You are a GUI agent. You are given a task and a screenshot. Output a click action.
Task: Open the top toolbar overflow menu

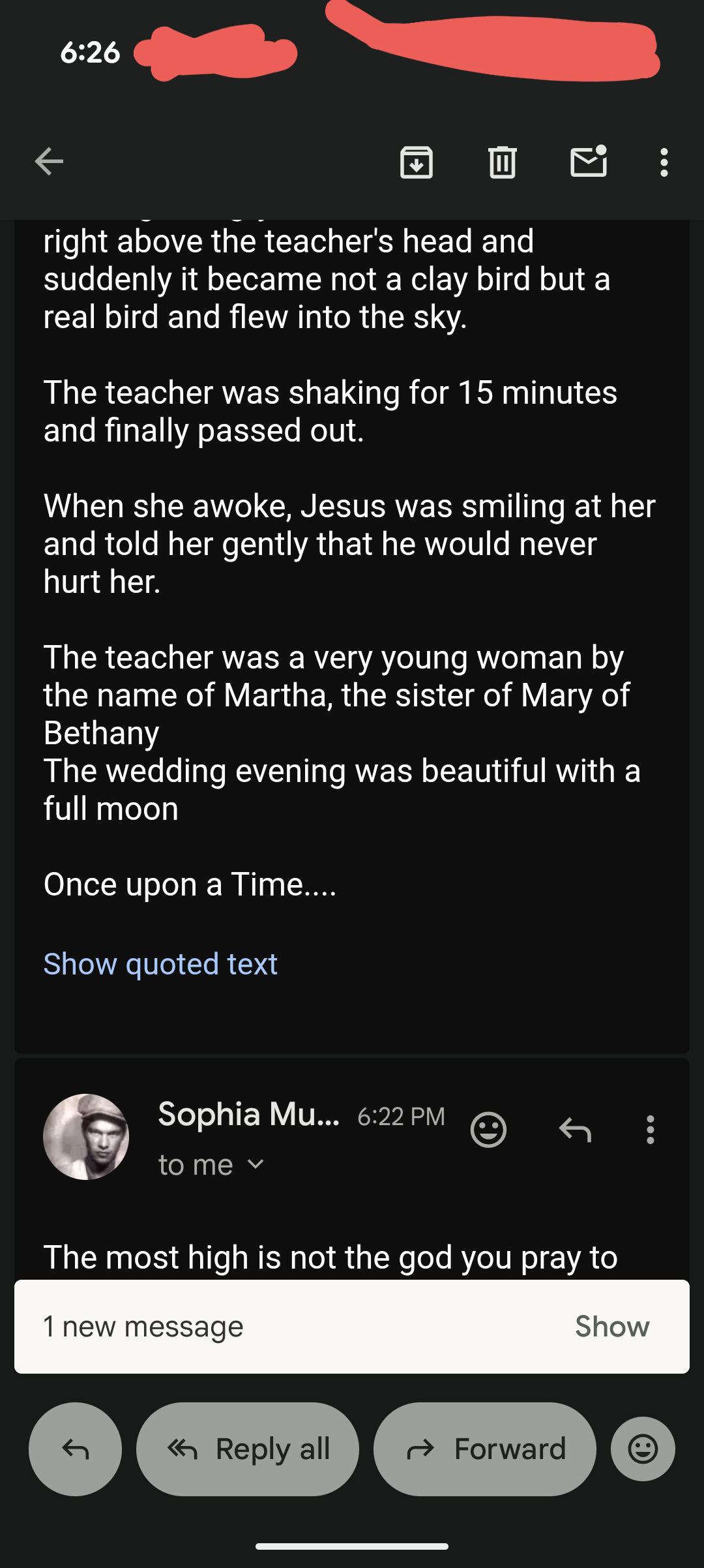tap(664, 162)
